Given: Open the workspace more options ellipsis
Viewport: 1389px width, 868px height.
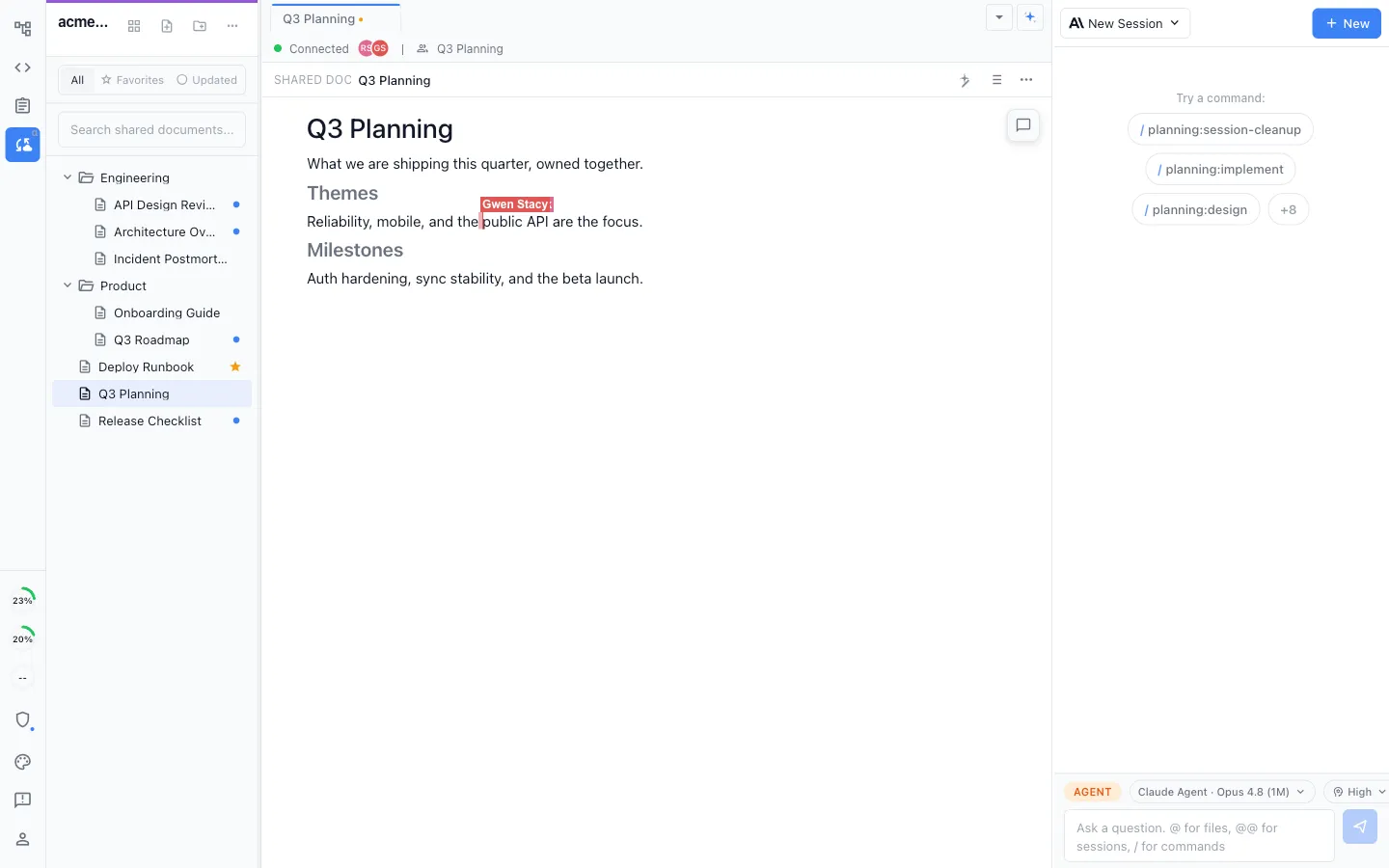Looking at the screenshot, I should pos(232,26).
